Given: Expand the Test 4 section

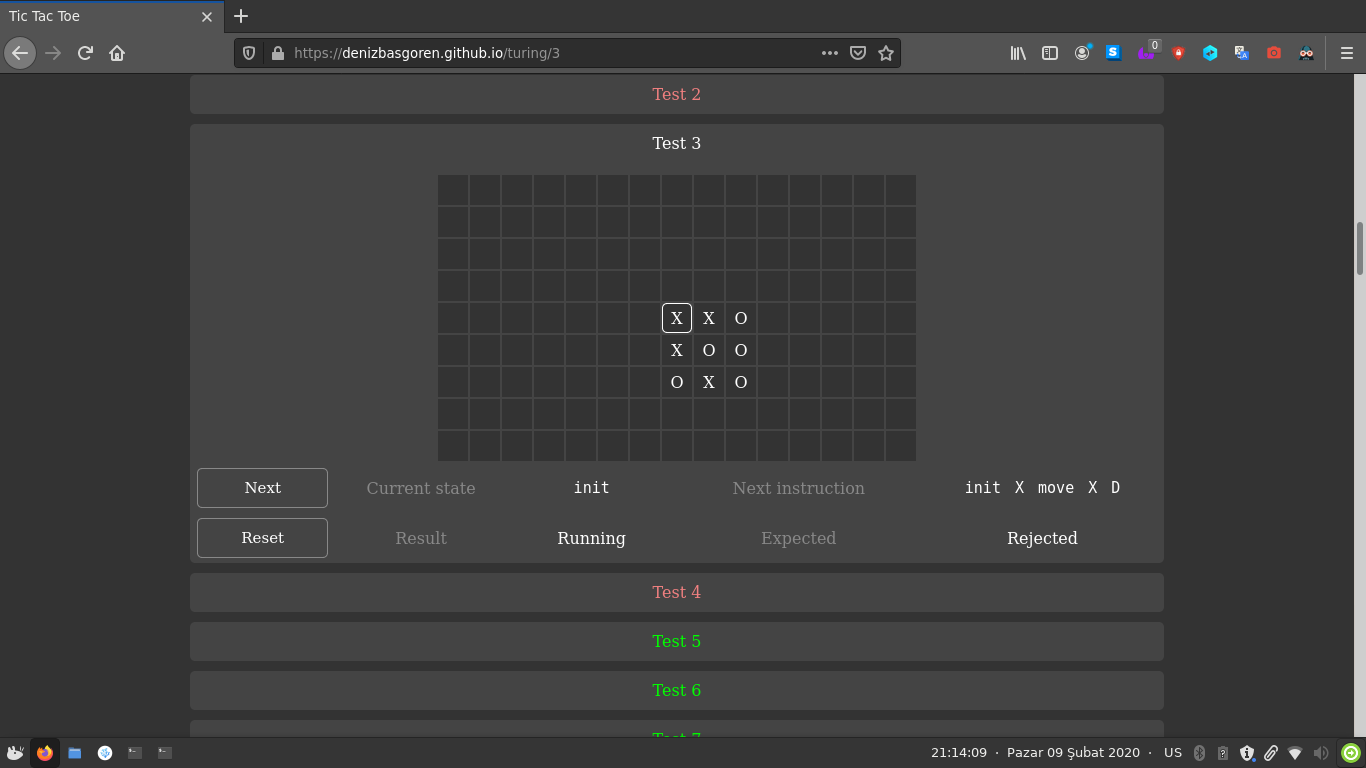Looking at the screenshot, I should tap(676, 592).
